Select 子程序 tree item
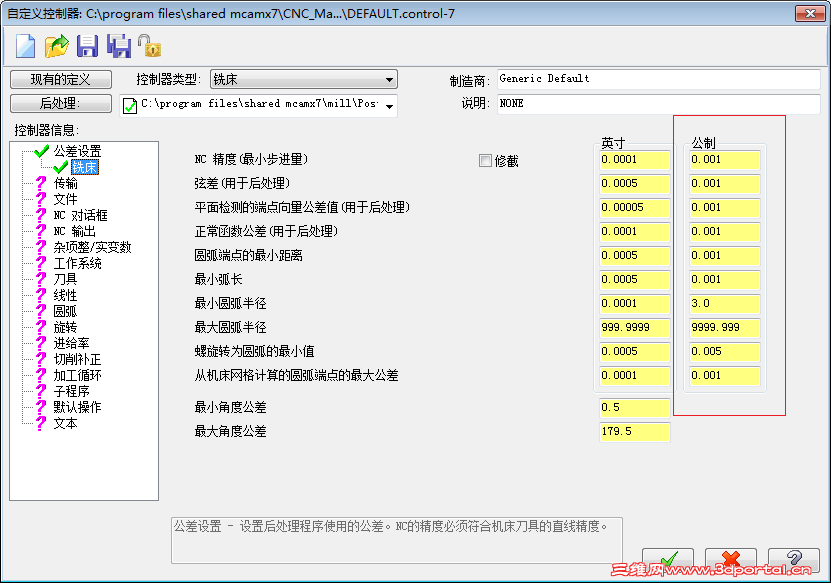The image size is (831, 583). (72, 391)
